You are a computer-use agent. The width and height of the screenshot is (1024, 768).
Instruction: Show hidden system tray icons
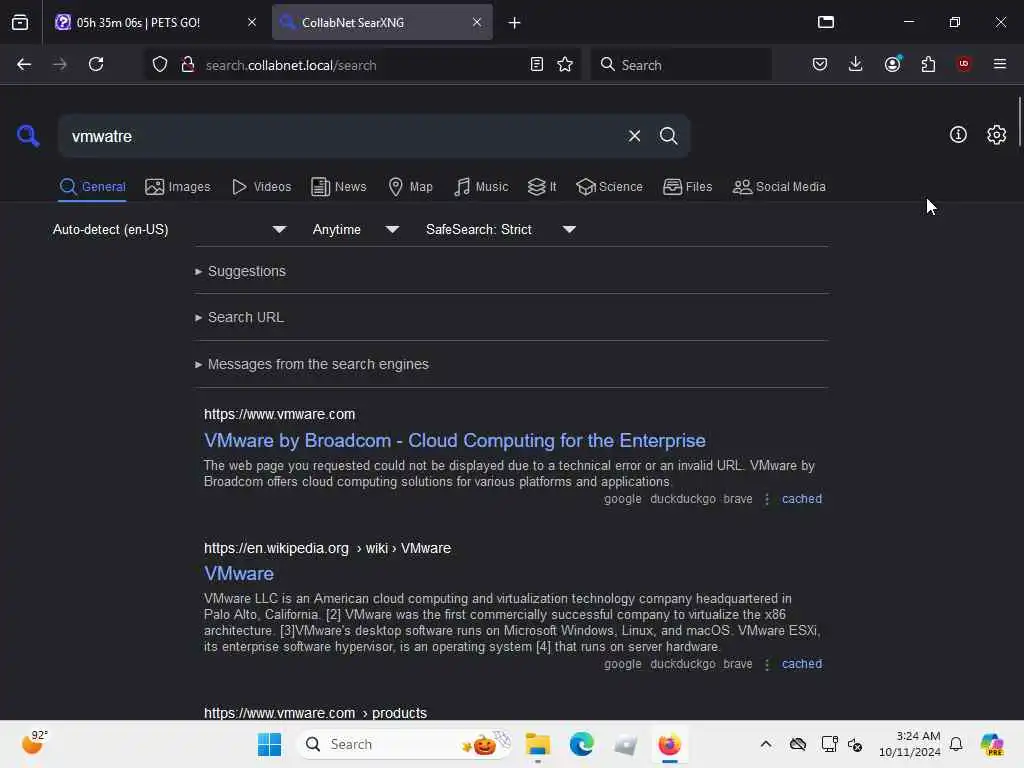tap(765, 744)
